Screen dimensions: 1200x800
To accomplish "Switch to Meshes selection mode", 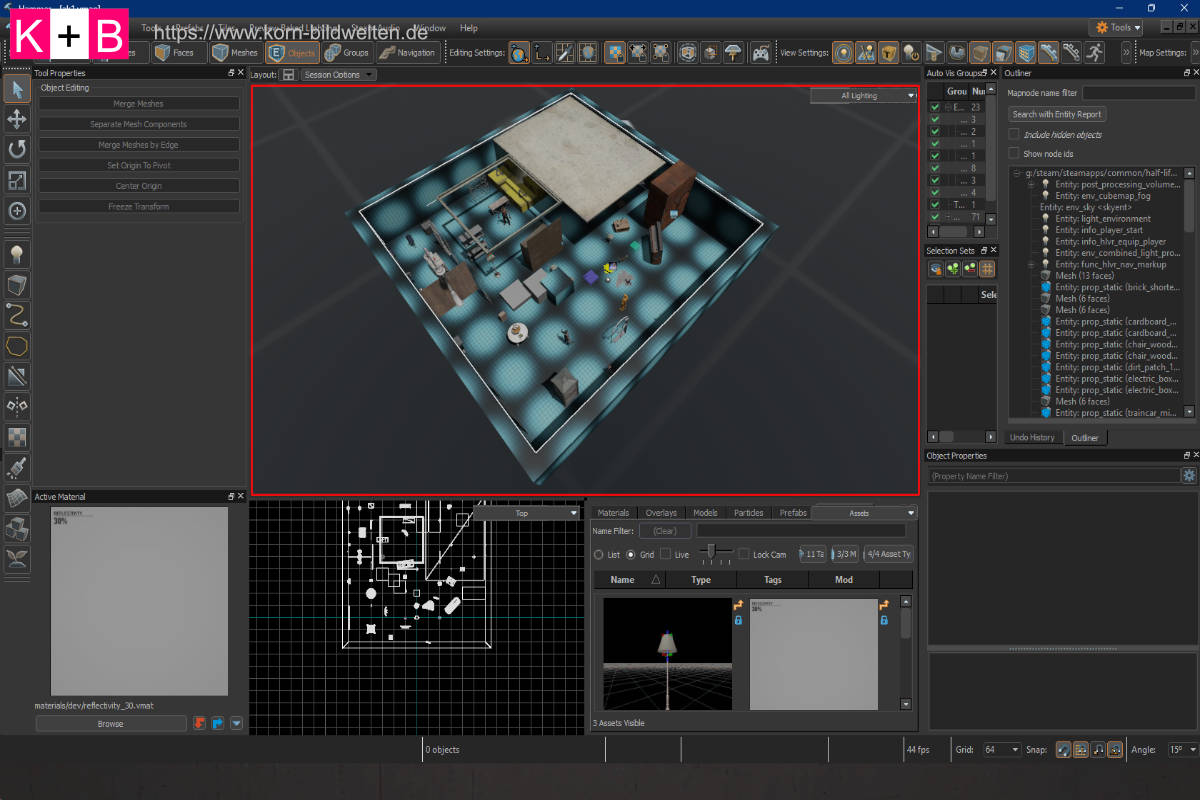I will coord(236,52).
